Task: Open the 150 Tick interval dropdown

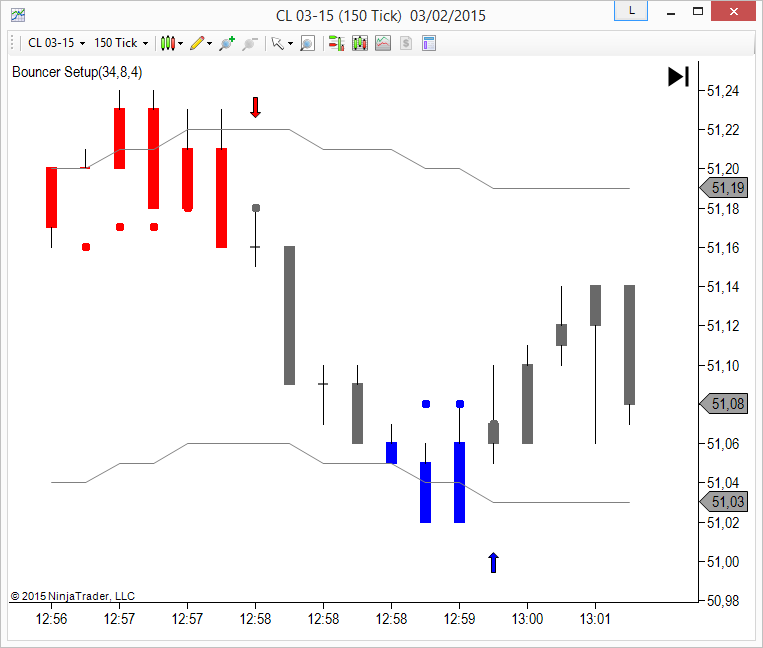Action: click(120, 43)
